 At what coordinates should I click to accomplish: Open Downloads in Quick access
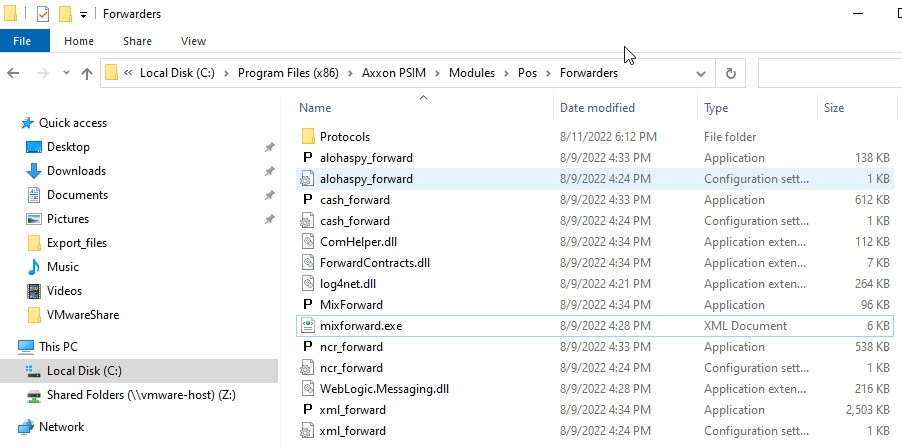[x=76, y=171]
